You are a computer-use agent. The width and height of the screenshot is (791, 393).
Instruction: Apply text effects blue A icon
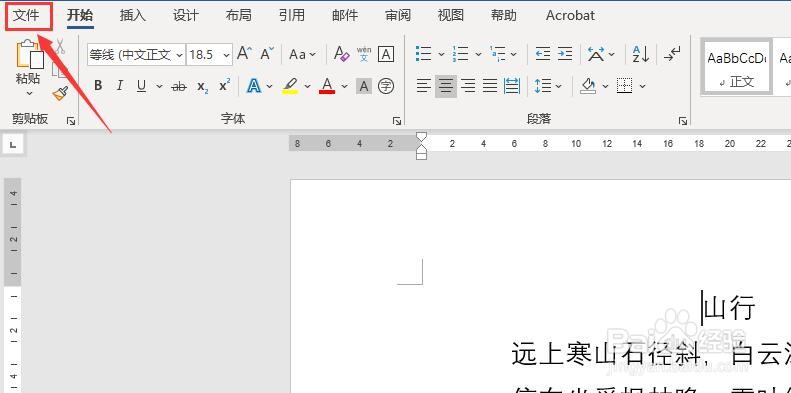(254, 86)
